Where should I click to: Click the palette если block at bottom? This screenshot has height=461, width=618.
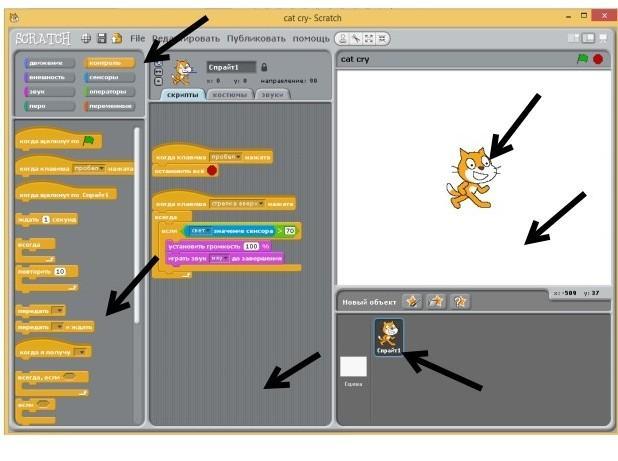tap(35, 412)
